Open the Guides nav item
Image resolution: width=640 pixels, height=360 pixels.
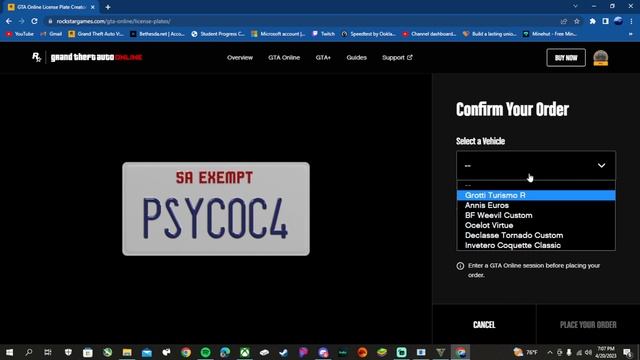click(356, 58)
